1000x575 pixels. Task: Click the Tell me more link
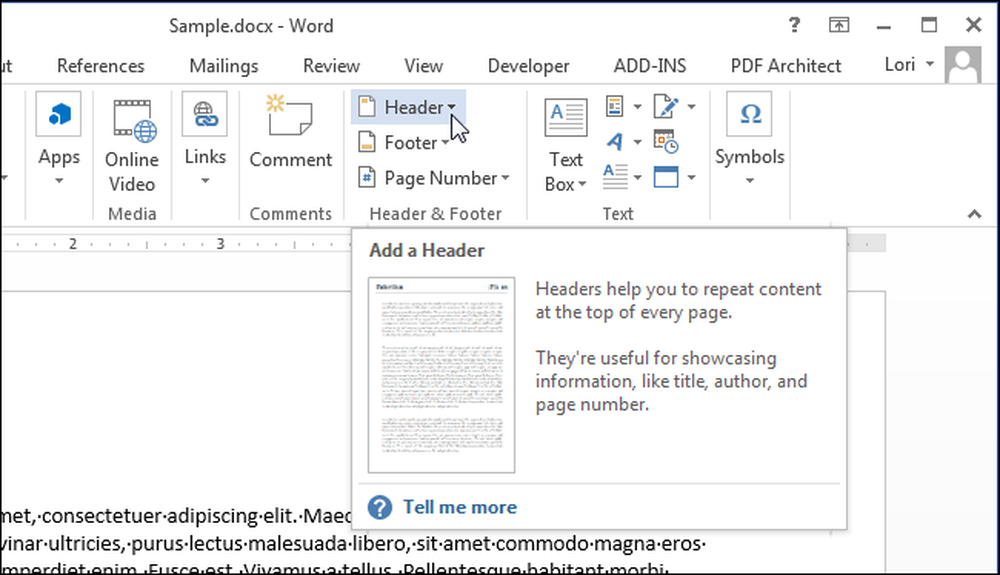(460, 507)
